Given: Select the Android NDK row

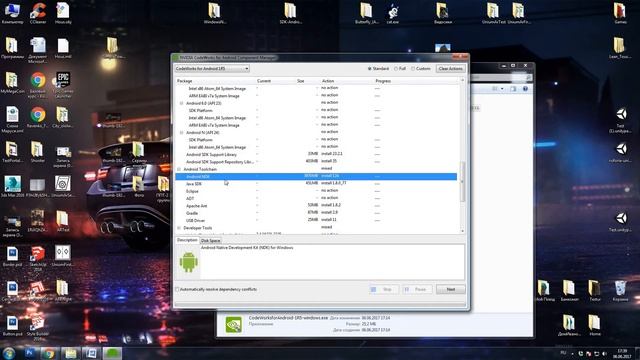Looking at the screenshot, I should tap(316, 176).
